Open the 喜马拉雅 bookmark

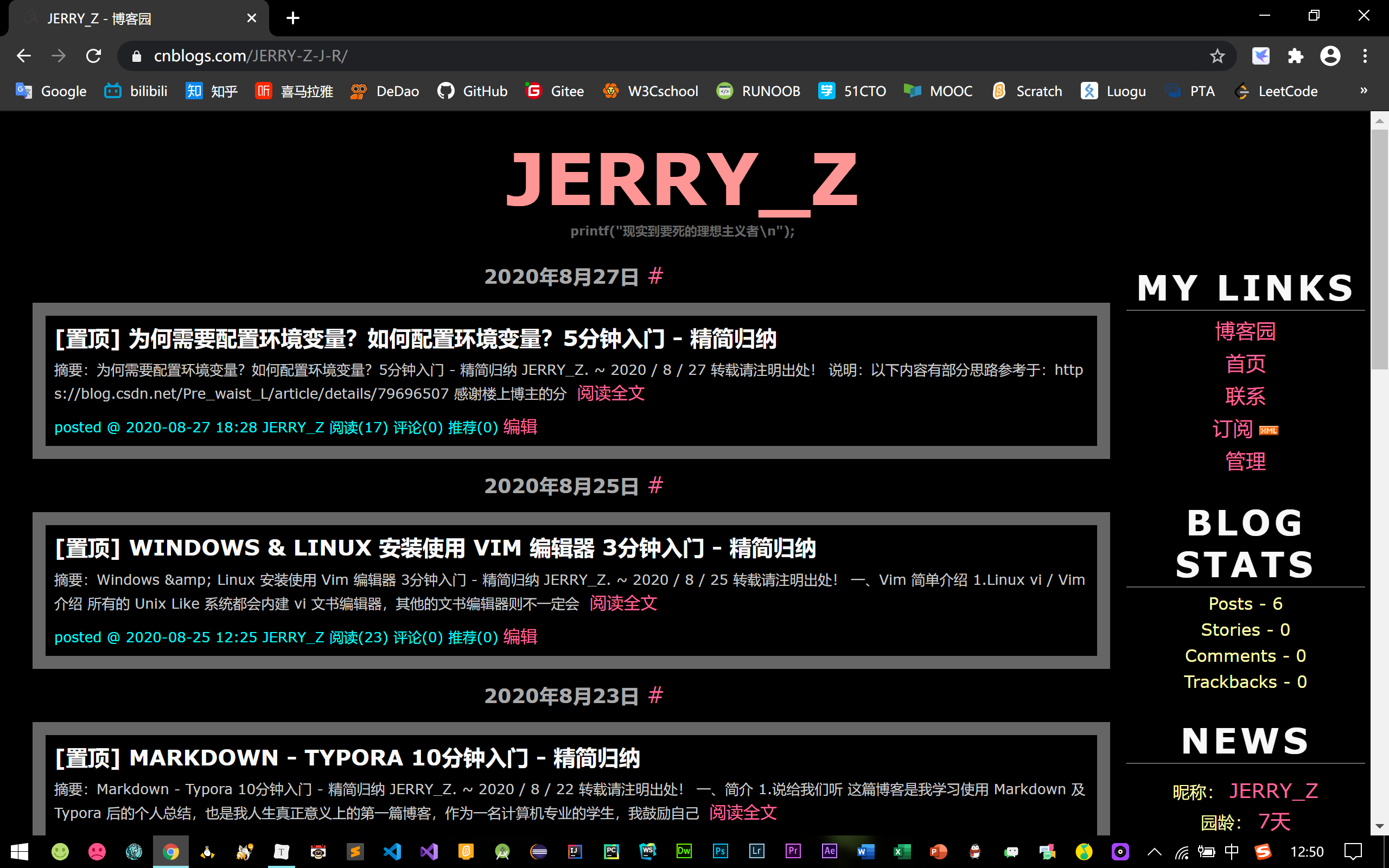(x=294, y=91)
